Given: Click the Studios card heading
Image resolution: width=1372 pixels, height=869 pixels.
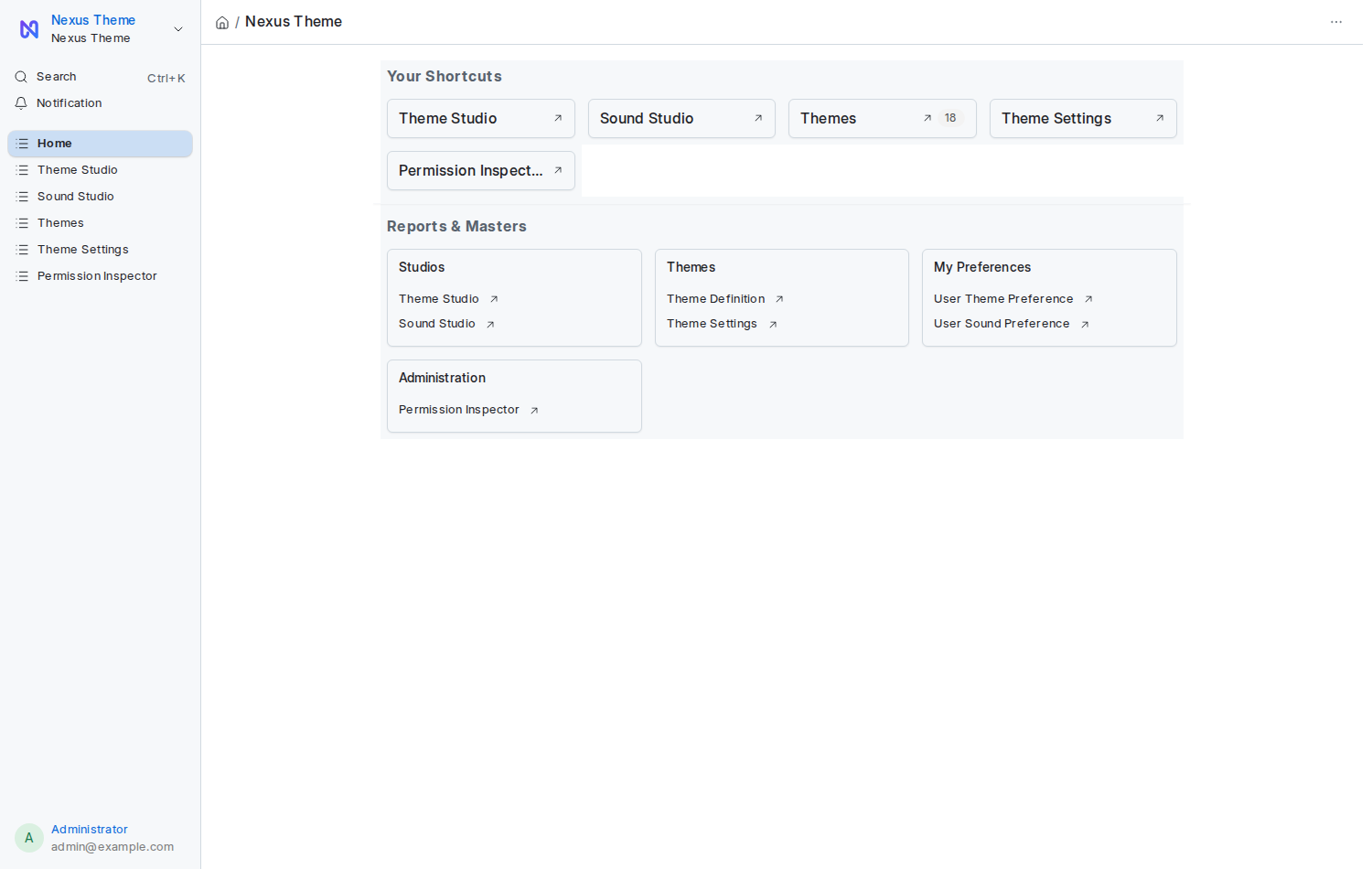Looking at the screenshot, I should (x=422, y=267).
